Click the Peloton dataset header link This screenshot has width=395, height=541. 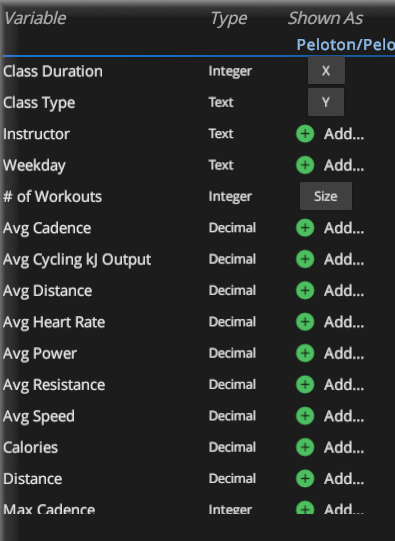point(345,45)
